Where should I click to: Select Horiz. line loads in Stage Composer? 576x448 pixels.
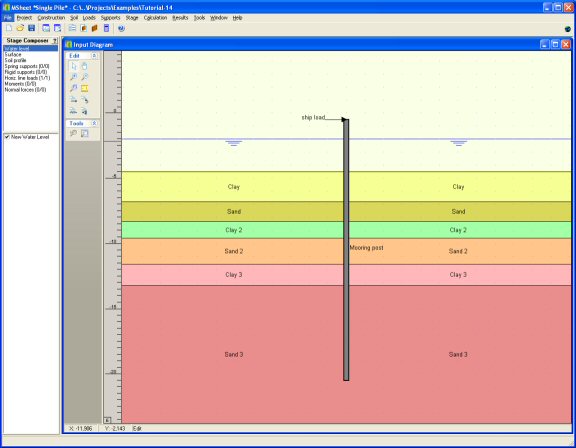(28, 78)
